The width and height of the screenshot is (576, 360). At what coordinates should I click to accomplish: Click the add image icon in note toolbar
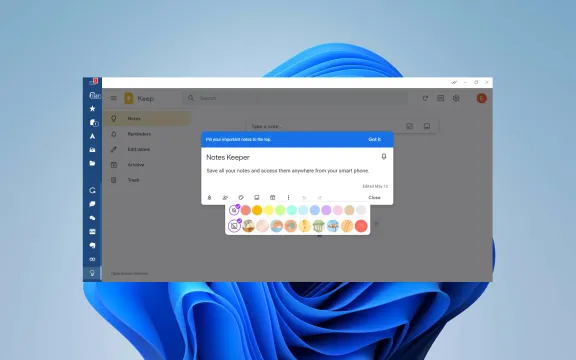coord(257,198)
